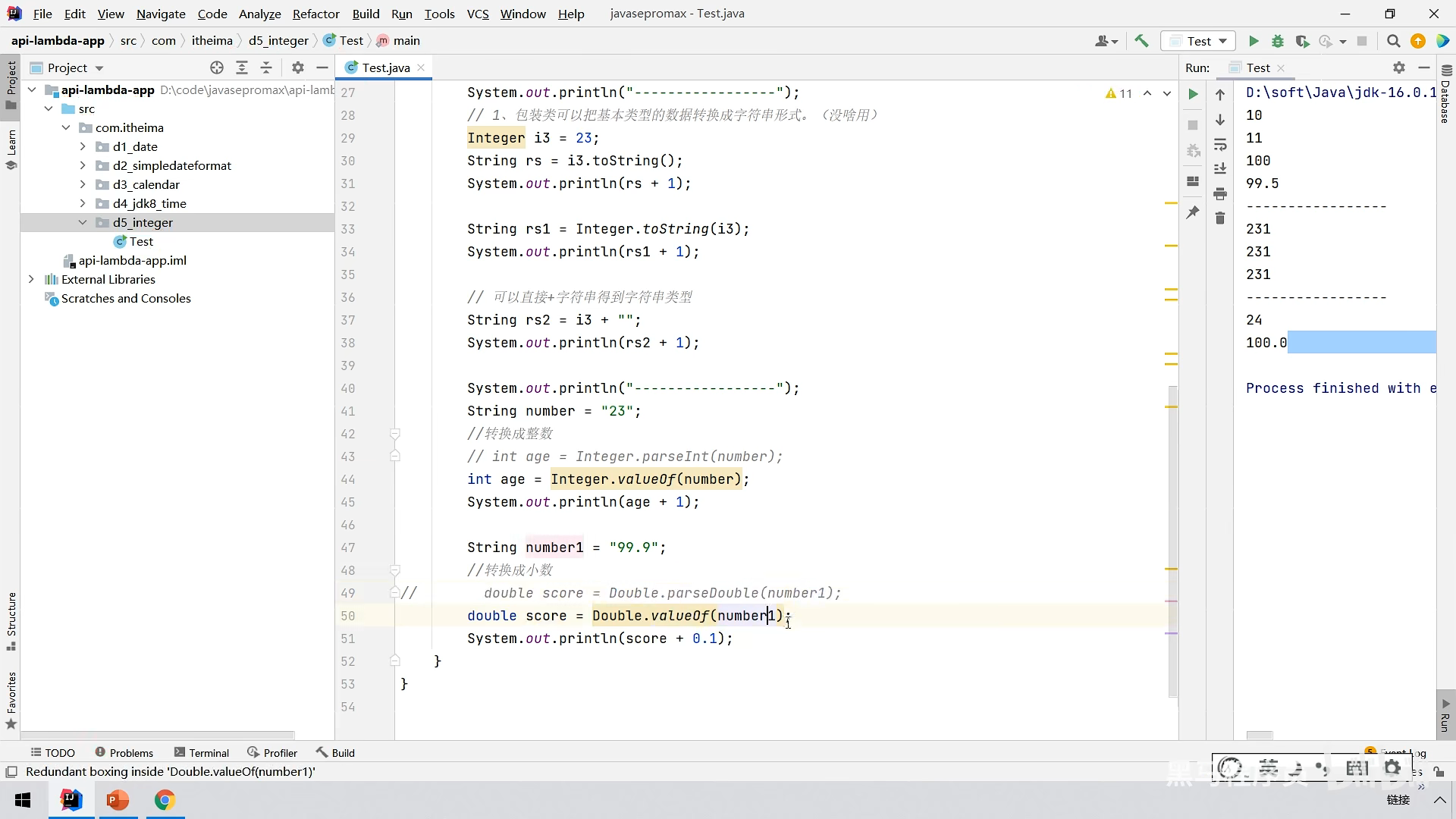
Task: Open Search Everywhere magnifier icon
Action: pyautogui.click(x=1393, y=41)
